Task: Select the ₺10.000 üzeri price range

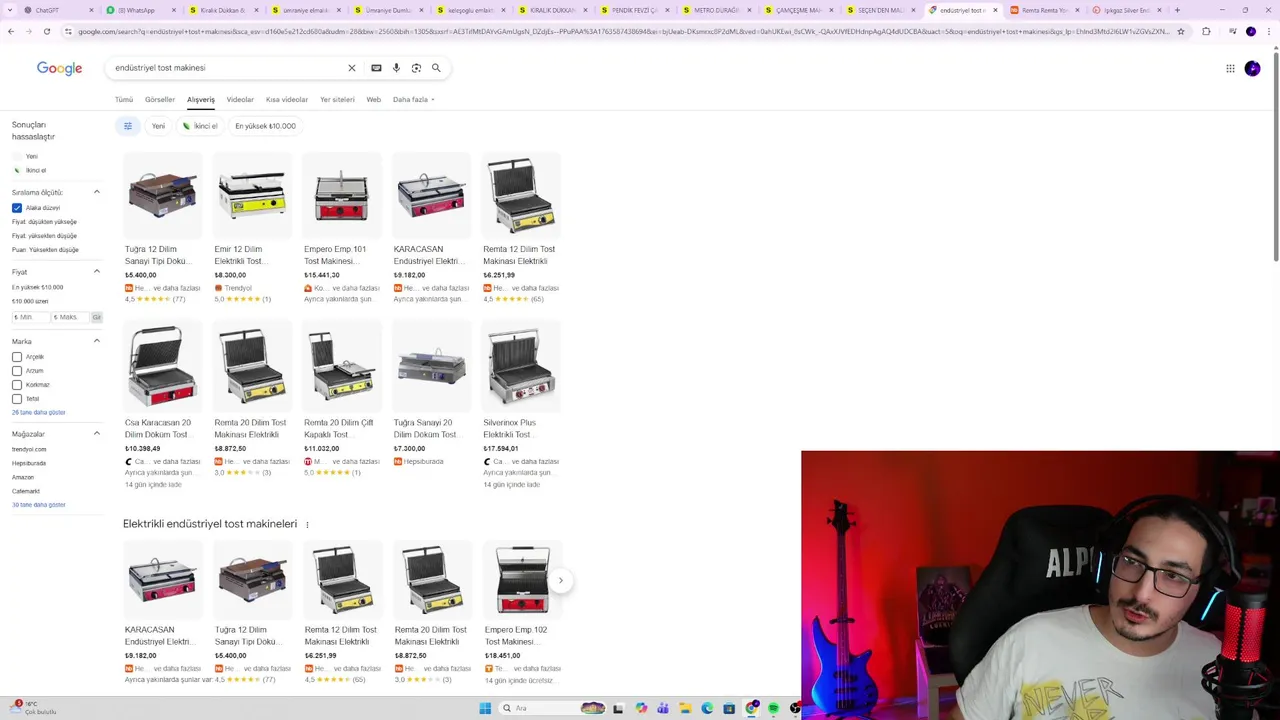Action: tap(30, 301)
